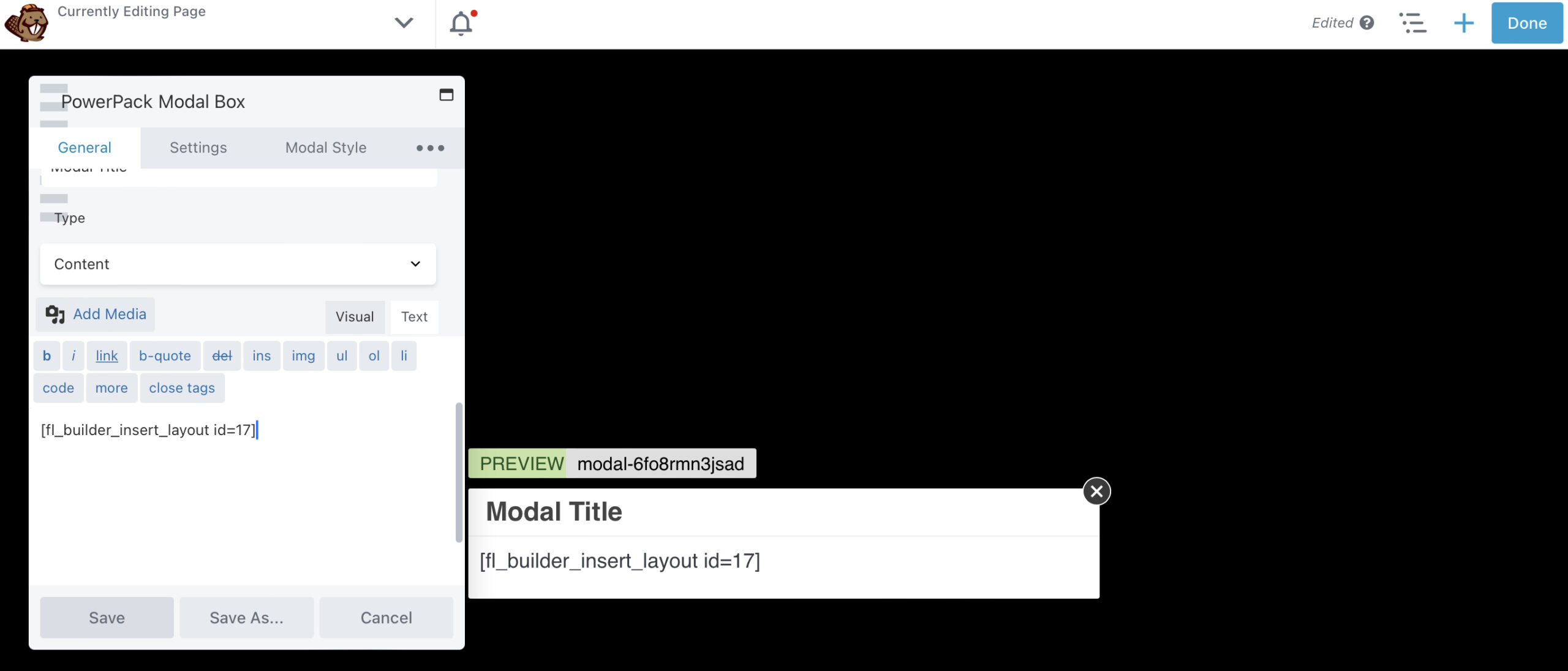Click the notifications bell icon
Image resolution: width=1568 pixels, height=671 pixels.
pos(461,22)
